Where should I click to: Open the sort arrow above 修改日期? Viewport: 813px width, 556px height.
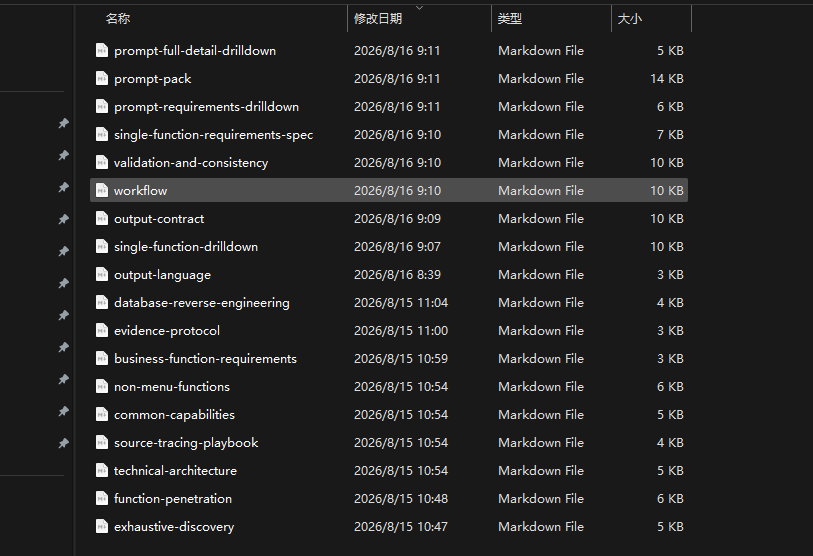pyautogui.click(x=419, y=7)
